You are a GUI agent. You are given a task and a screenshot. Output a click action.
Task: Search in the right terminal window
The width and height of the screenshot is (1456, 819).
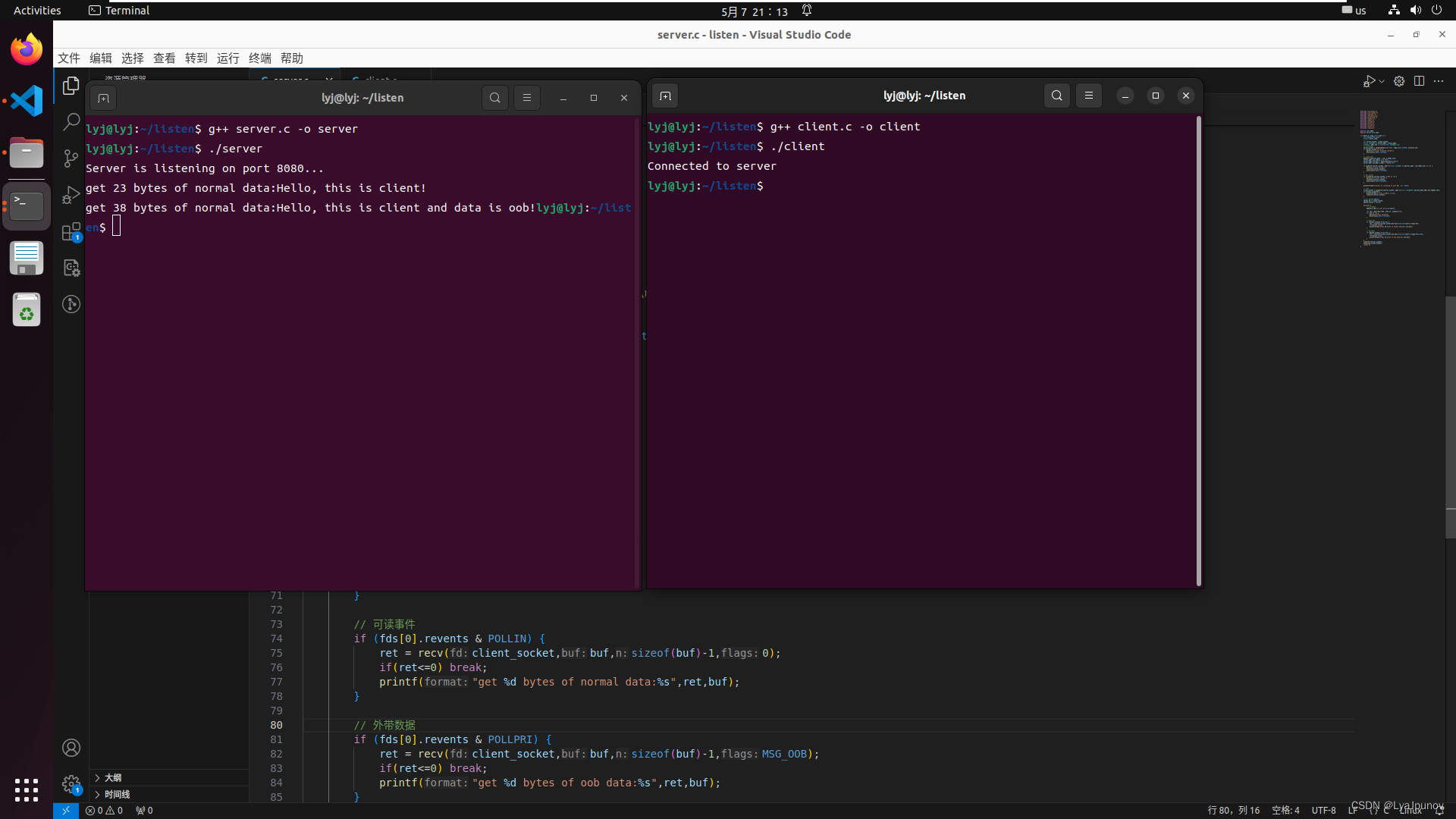(1057, 96)
